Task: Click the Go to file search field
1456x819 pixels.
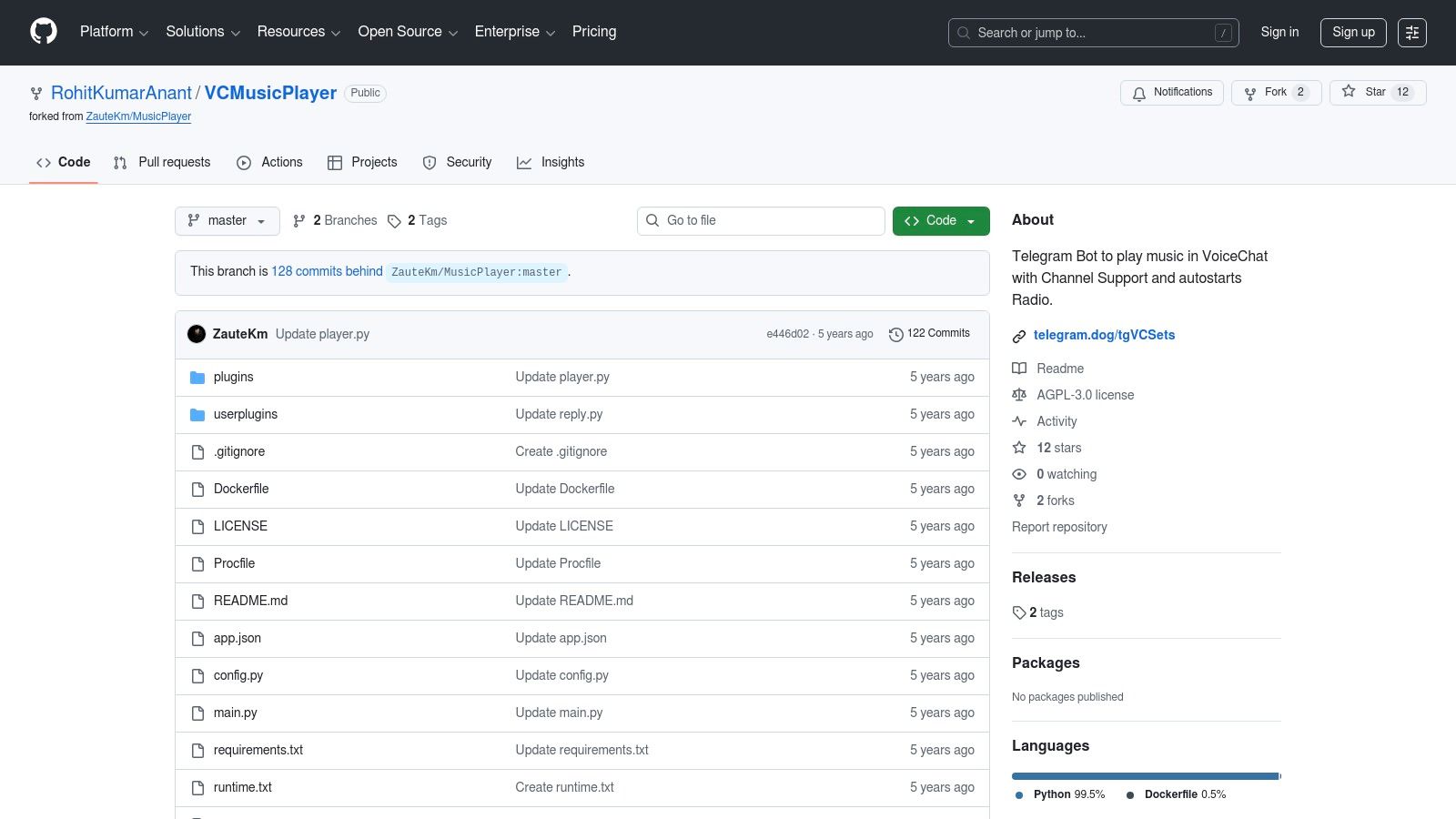Action: pyautogui.click(x=761, y=221)
